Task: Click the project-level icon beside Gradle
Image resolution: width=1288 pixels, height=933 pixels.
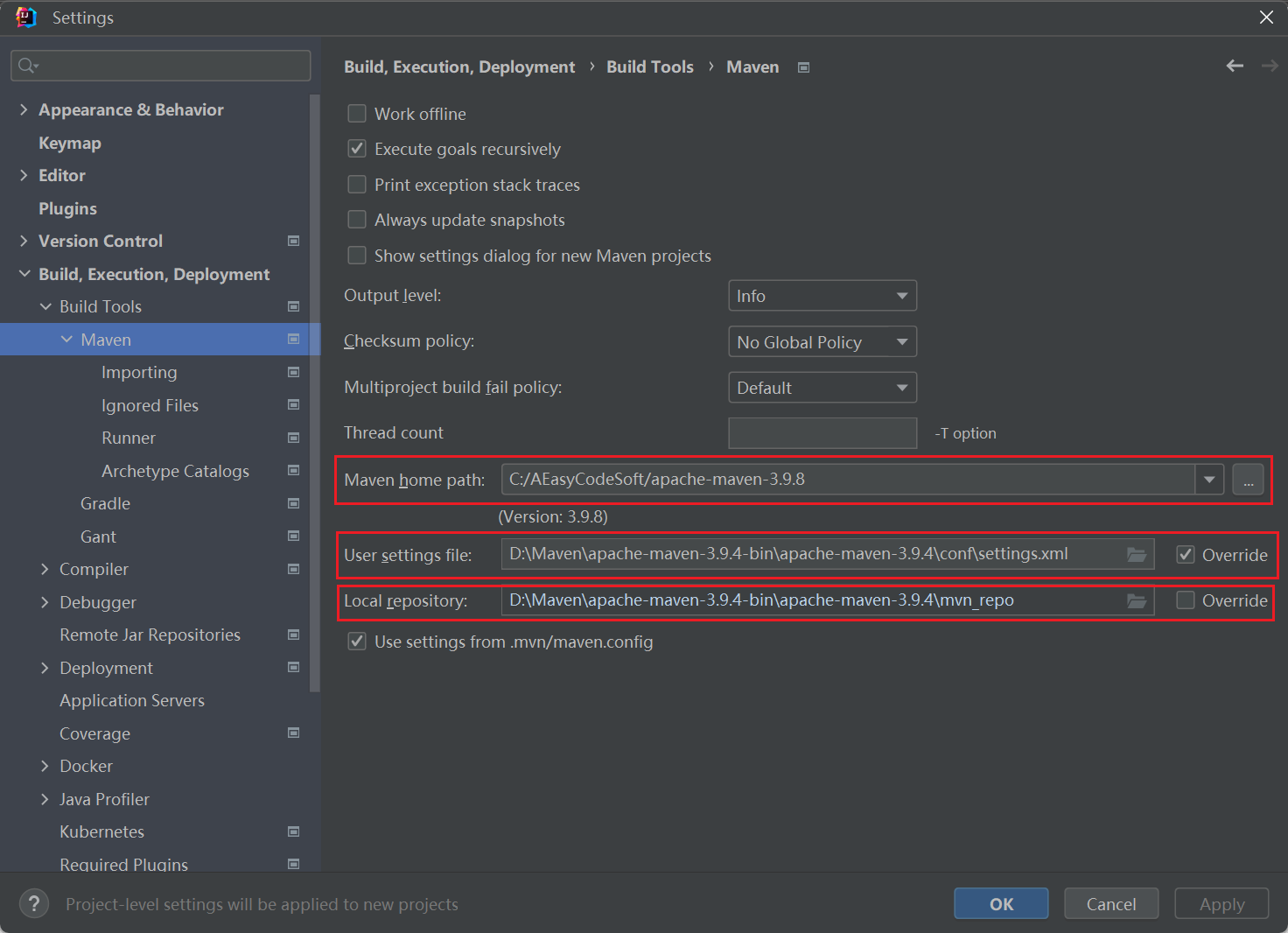Action: click(x=294, y=503)
